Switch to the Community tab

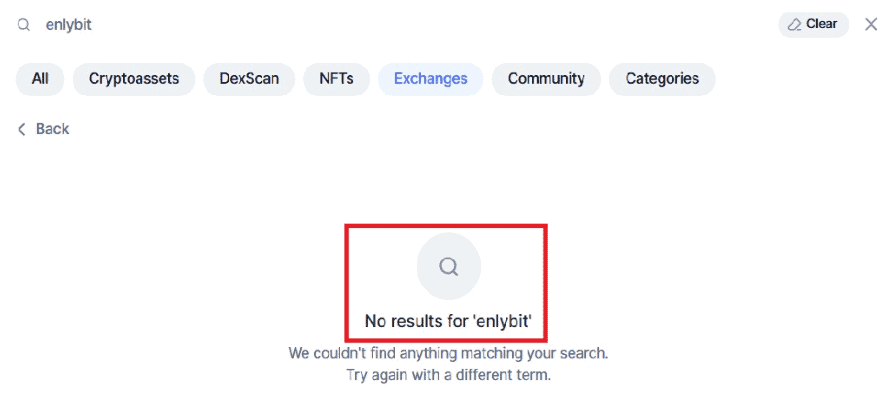tap(545, 79)
